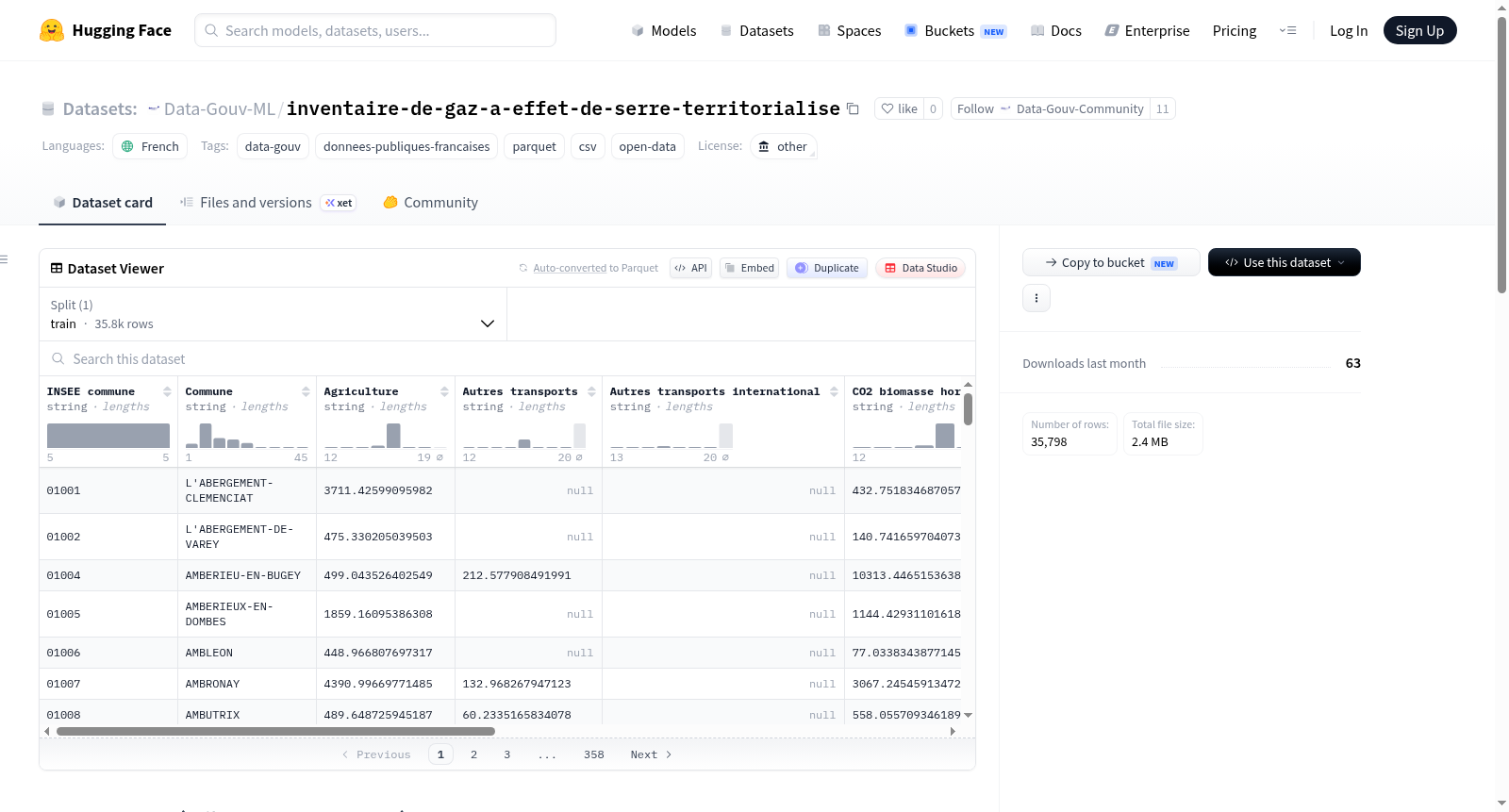Open the Enterprise page
The image size is (1509, 812).
pos(1147,31)
